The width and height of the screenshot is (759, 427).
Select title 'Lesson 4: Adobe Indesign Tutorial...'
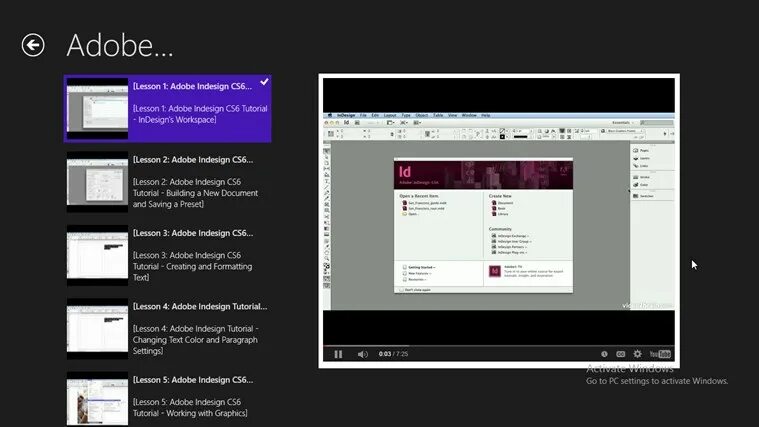coord(200,306)
